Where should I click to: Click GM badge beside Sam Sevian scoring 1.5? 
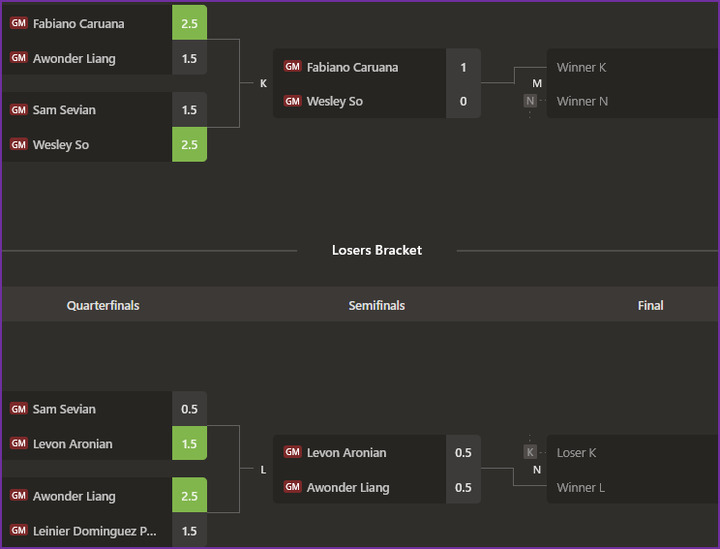(18, 110)
